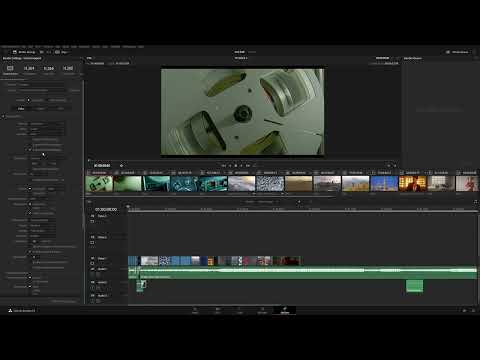
Task: Open the Render Settings panel button
Action: 24,52
